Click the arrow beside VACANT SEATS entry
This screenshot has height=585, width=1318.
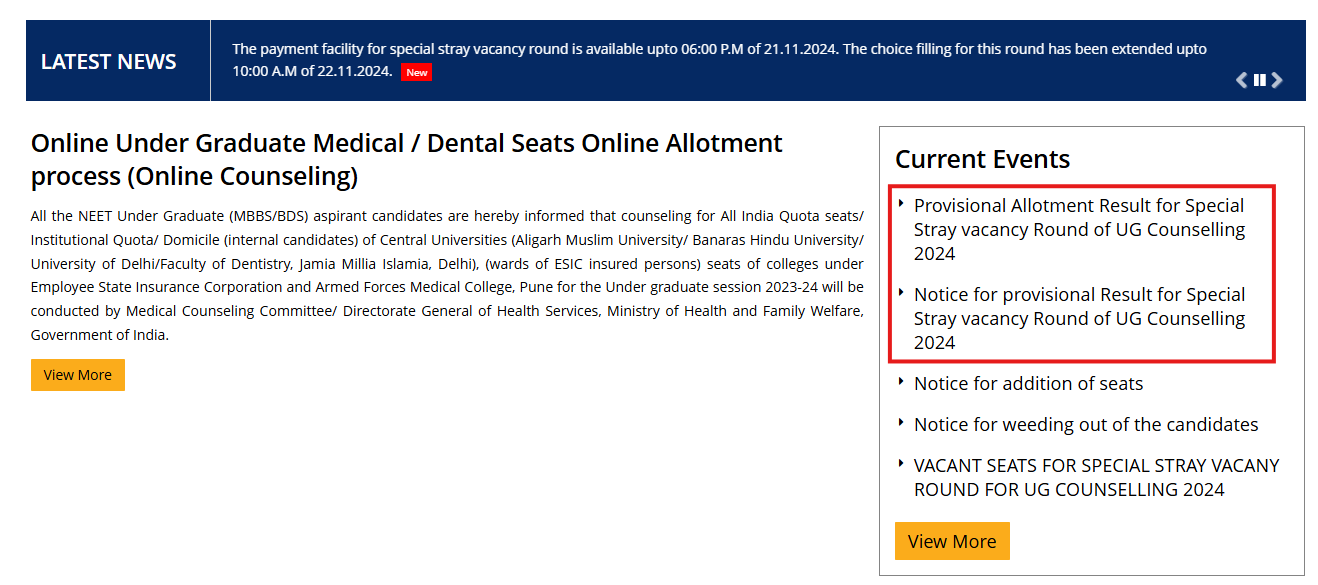(901, 464)
